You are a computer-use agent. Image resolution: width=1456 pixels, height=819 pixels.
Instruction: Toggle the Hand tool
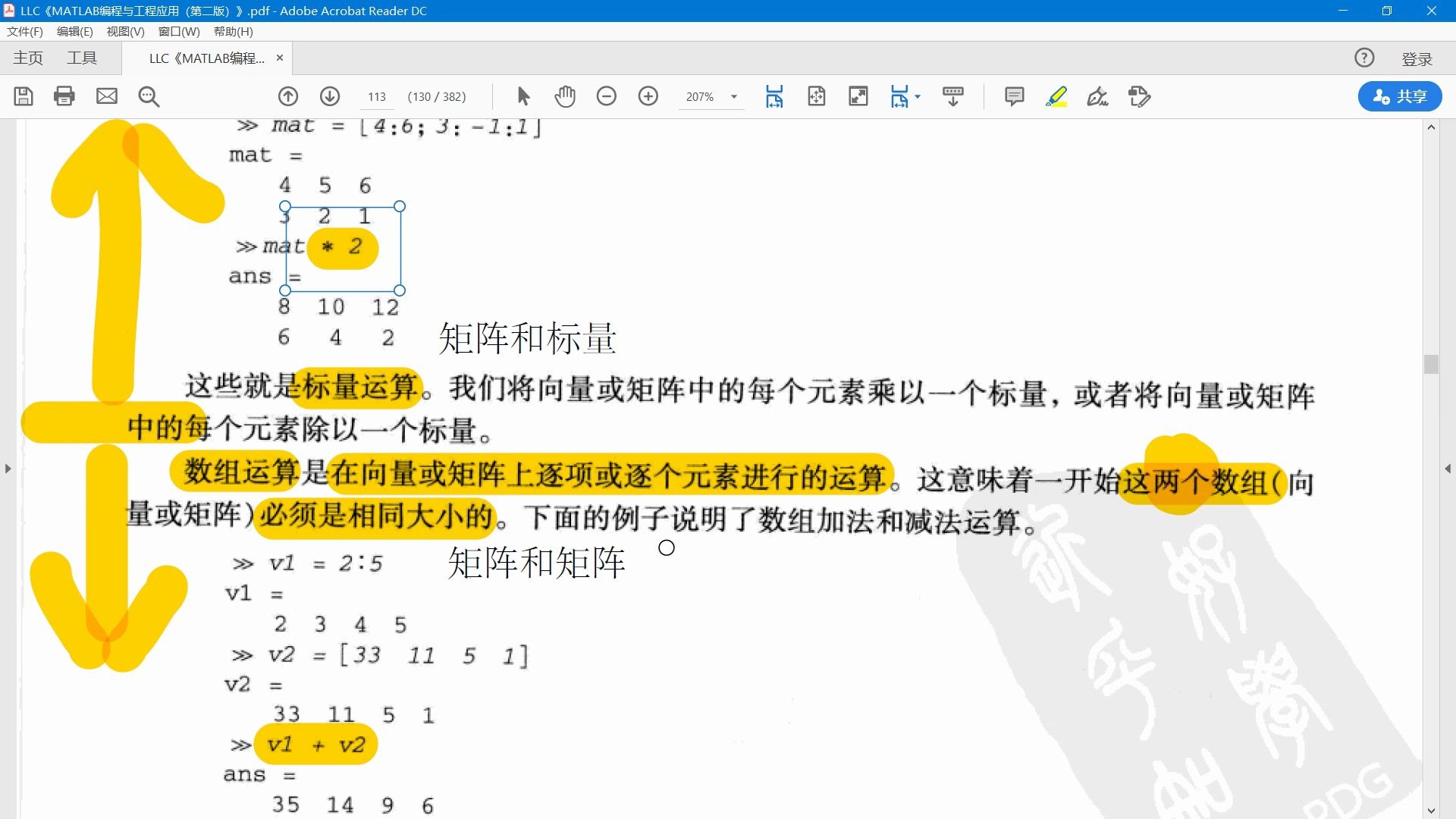[565, 96]
